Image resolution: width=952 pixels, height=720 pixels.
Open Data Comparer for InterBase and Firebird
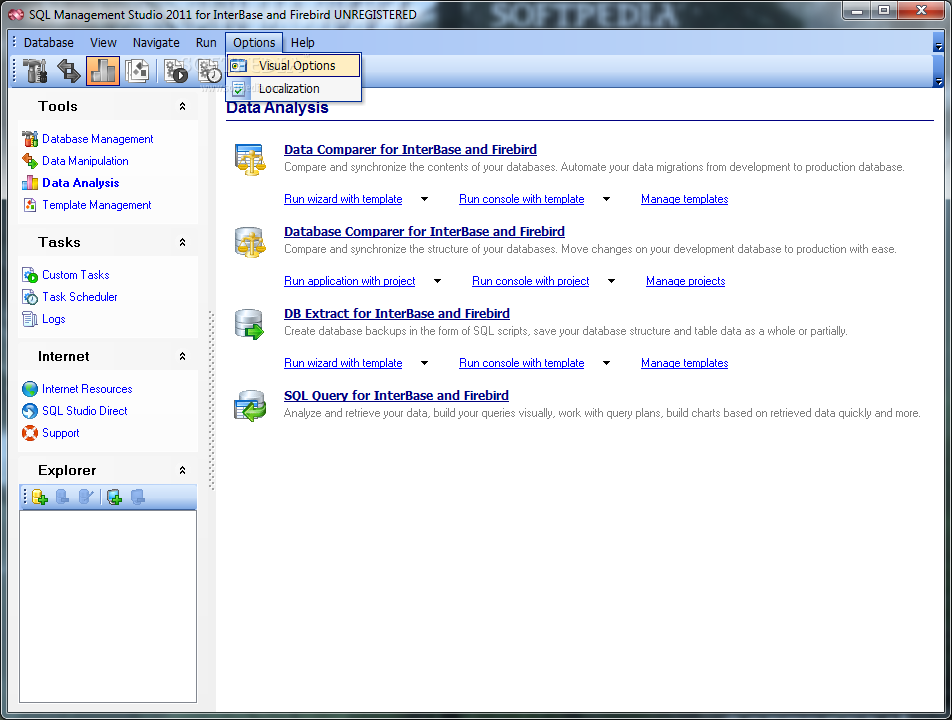410,149
